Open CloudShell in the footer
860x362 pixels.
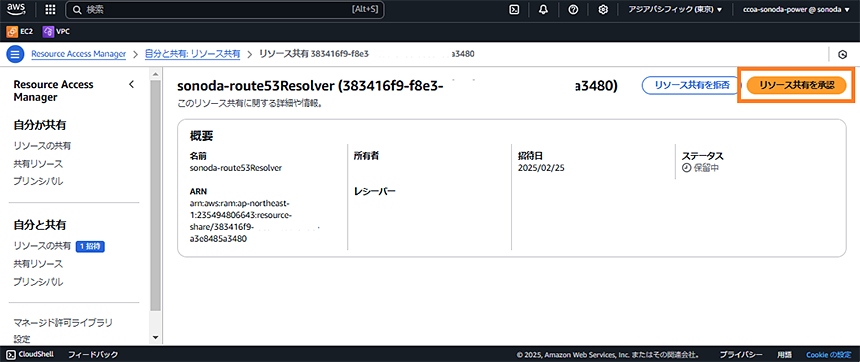pos(30,354)
